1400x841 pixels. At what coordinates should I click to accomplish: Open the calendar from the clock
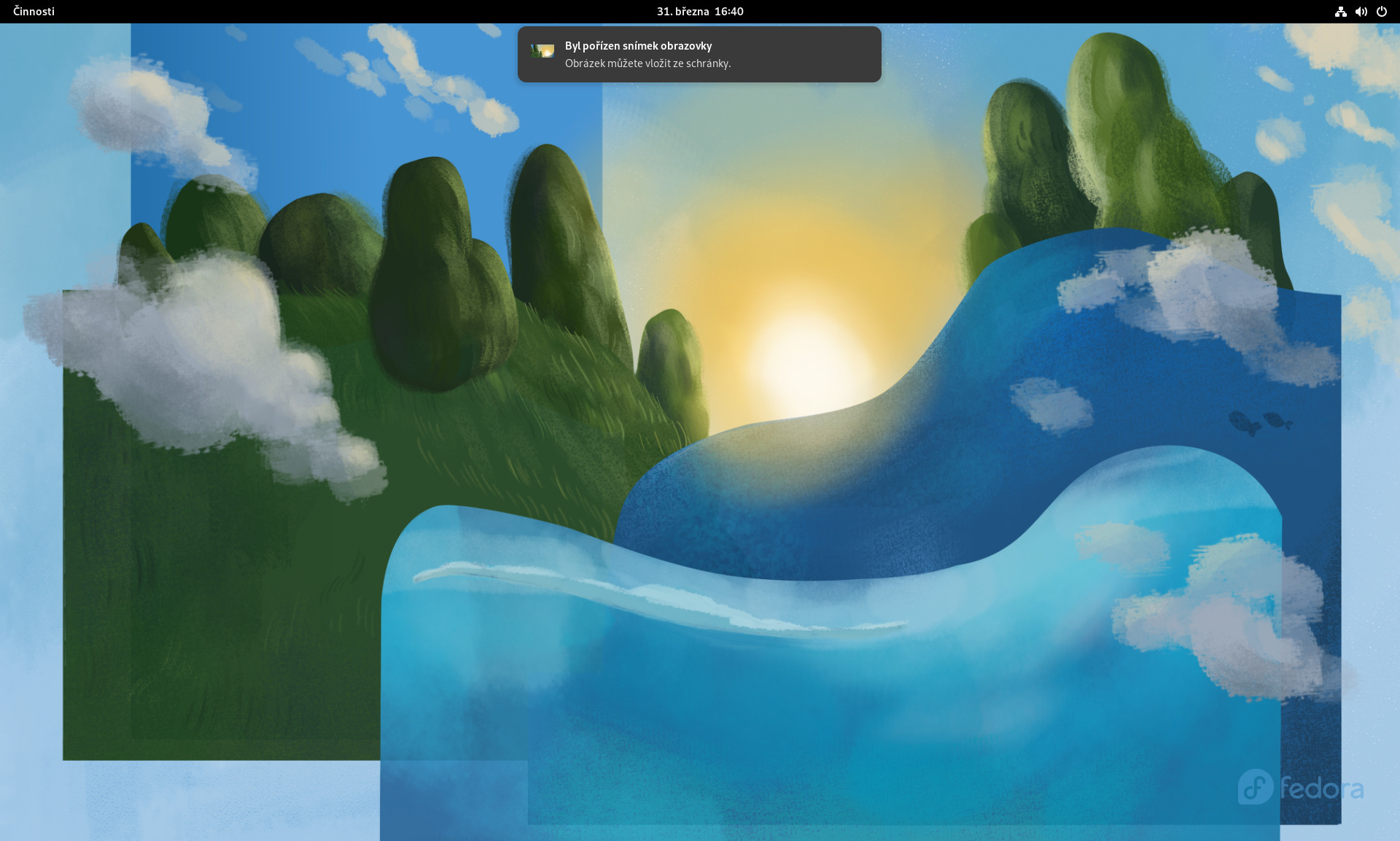point(699,11)
